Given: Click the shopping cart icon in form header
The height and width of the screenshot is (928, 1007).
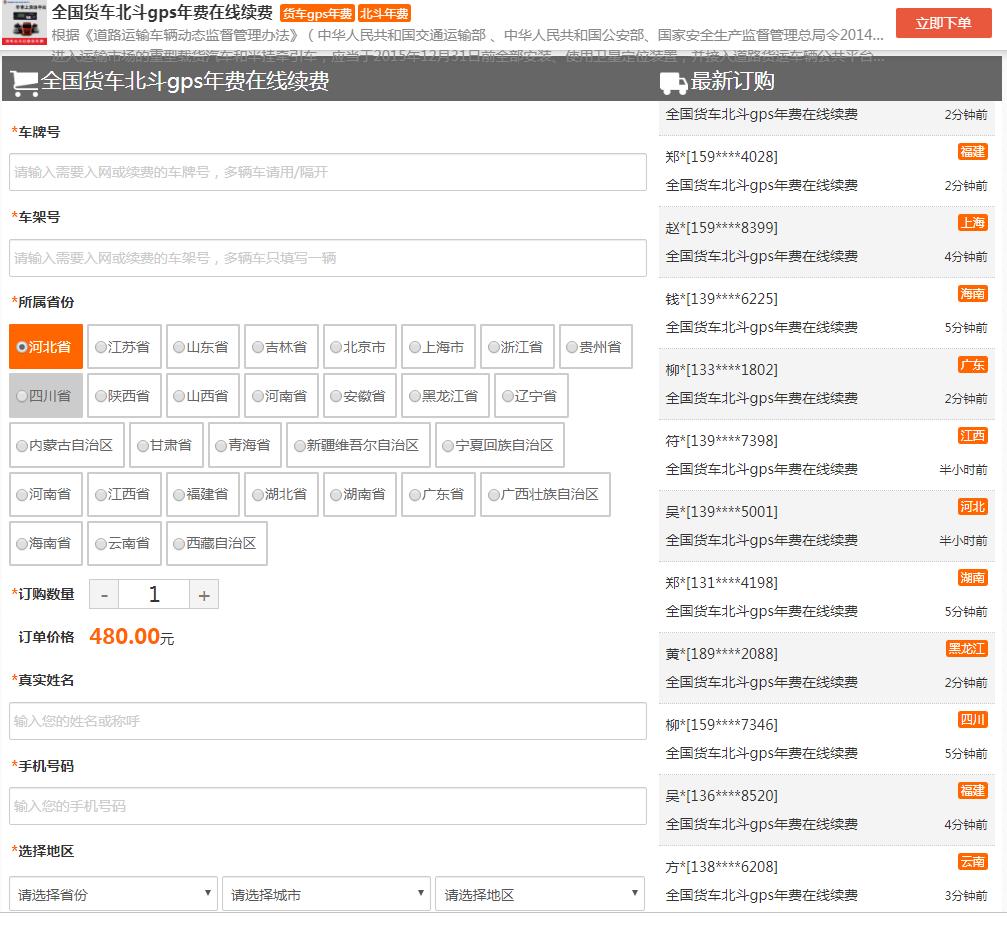Looking at the screenshot, I should pos(25,82).
